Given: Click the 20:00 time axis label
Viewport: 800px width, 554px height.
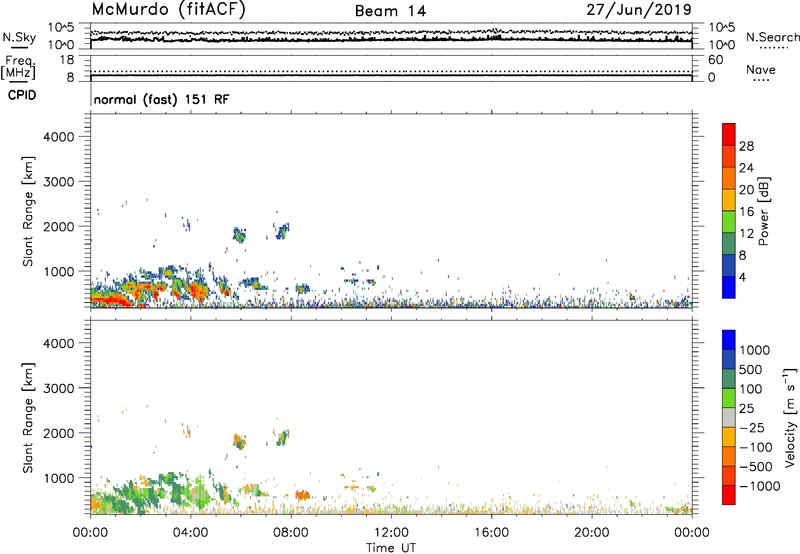Looking at the screenshot, I should 591,533.
